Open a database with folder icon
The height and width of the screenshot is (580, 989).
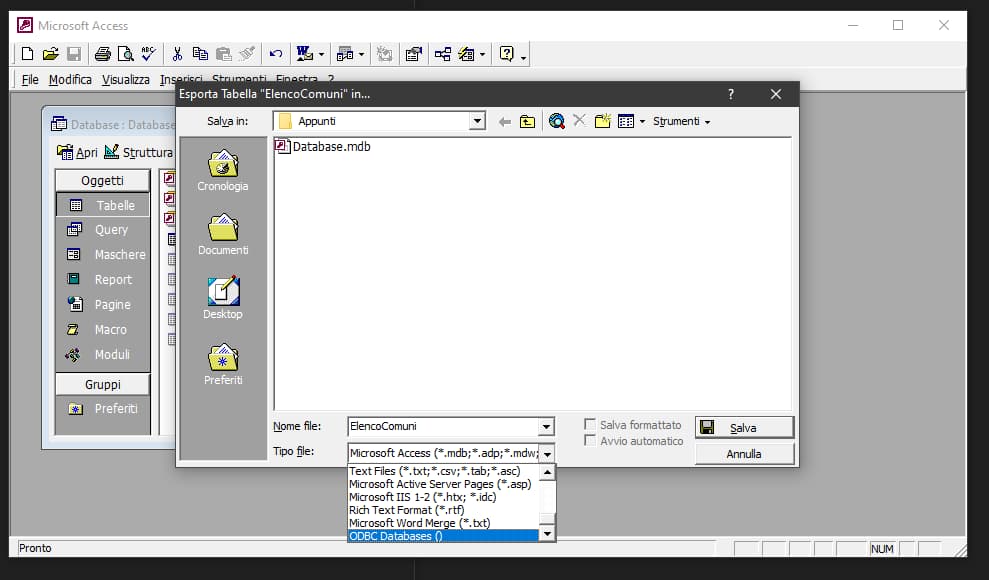pyautogui.click(x=50, y=54)
